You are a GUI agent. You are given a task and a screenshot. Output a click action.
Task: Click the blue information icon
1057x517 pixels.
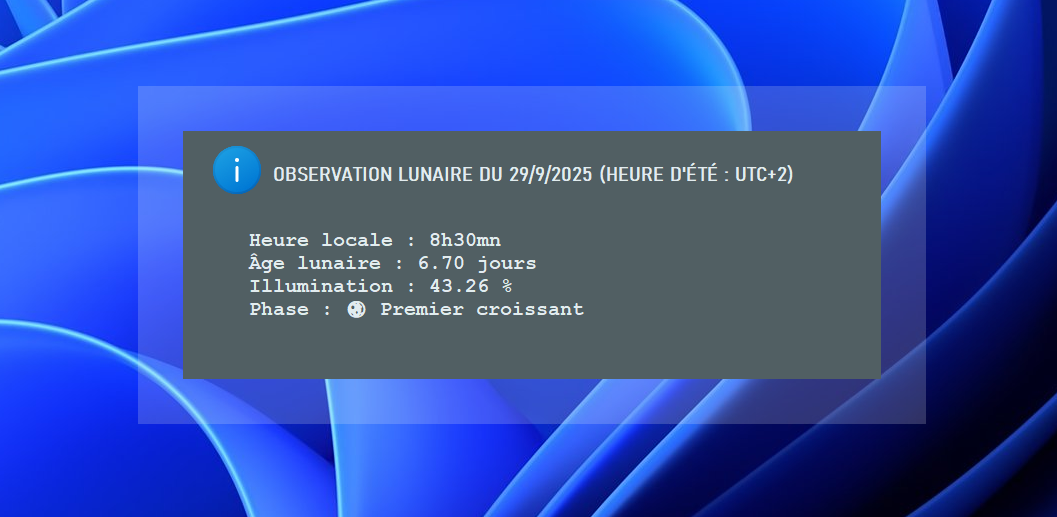[x=236, y=170]
